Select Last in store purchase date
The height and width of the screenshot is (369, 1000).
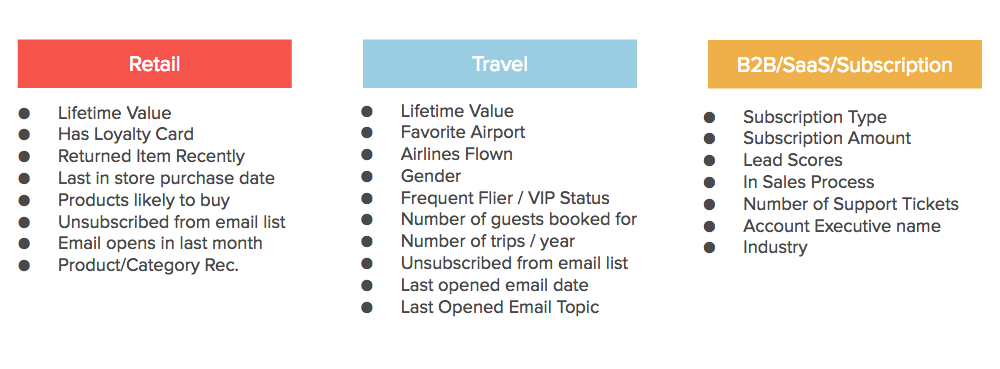166,178
